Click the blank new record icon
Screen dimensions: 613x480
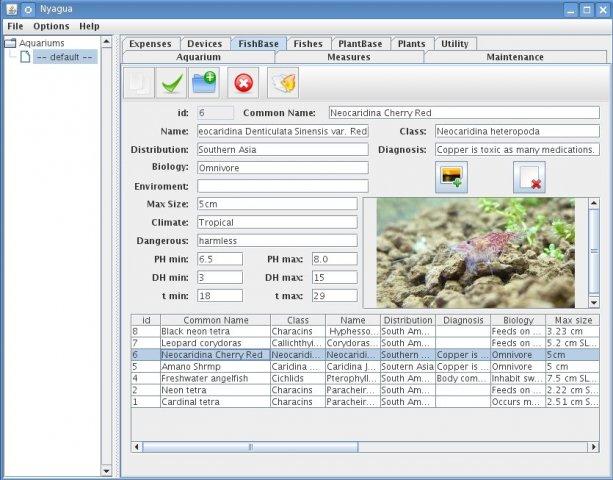point(139,83)
